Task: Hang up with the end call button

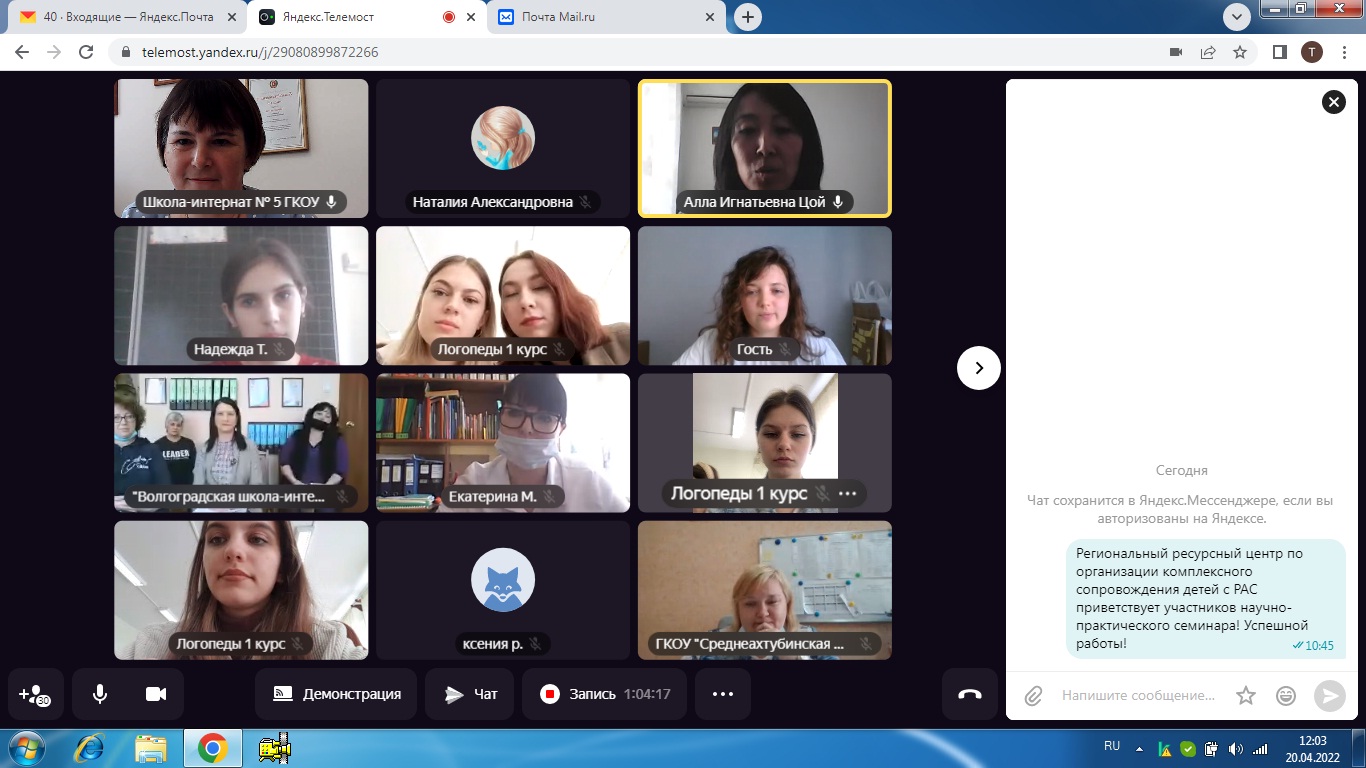Action: [969, 694]
